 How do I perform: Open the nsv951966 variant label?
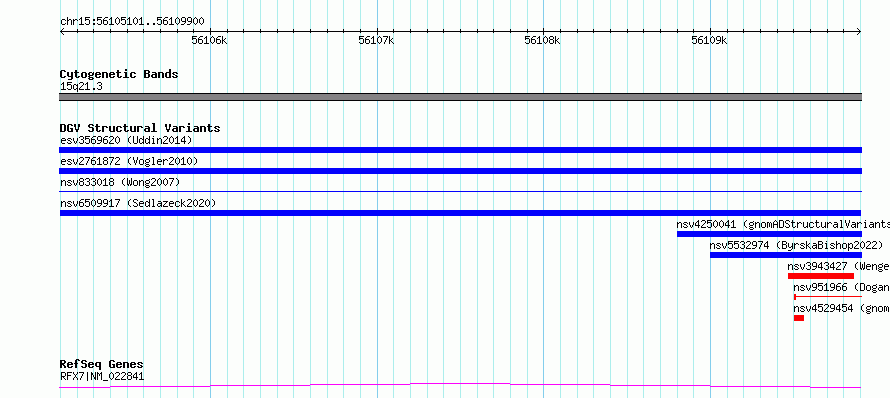click(841, 287)
